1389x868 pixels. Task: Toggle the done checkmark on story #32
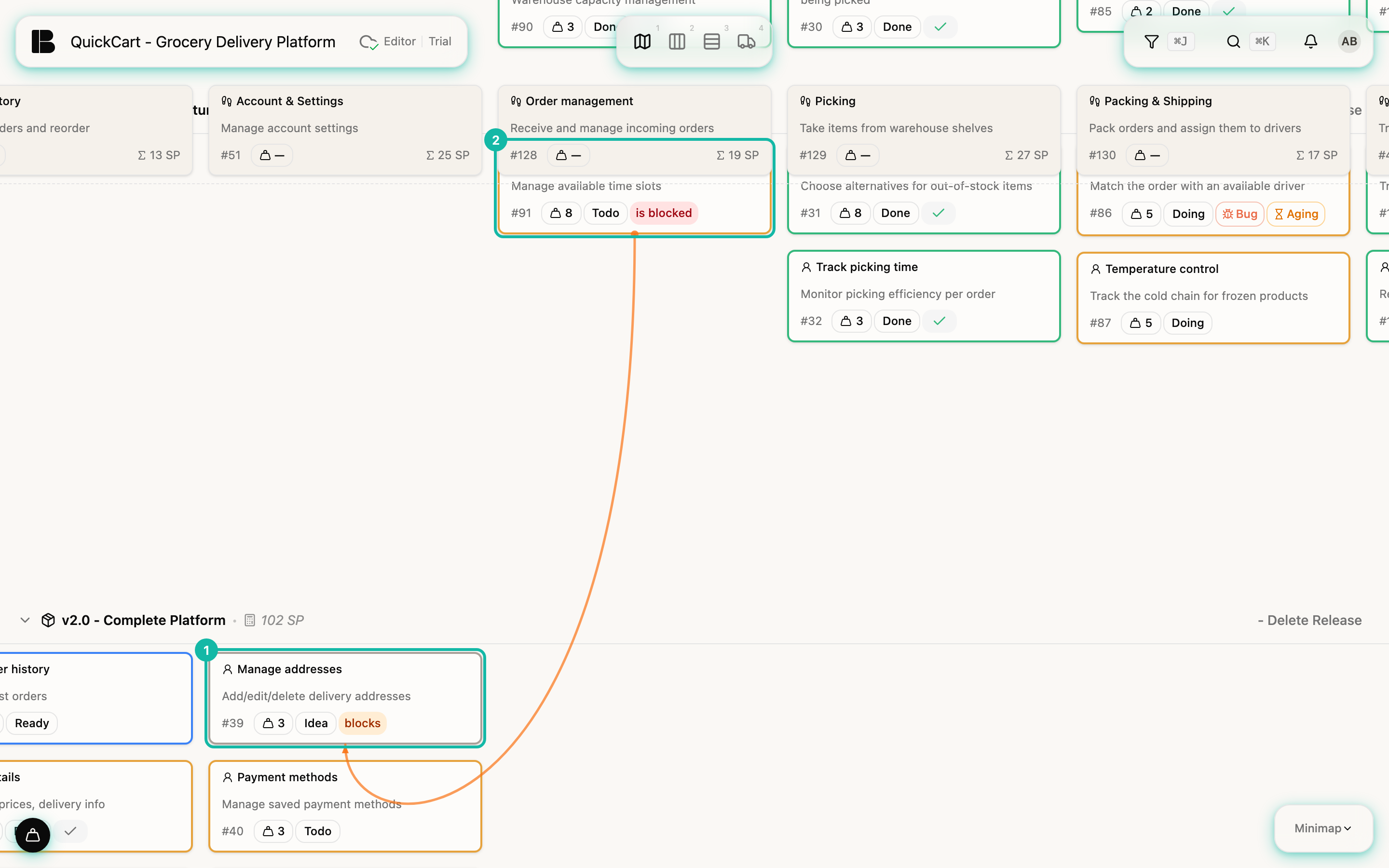click(939, 321)
